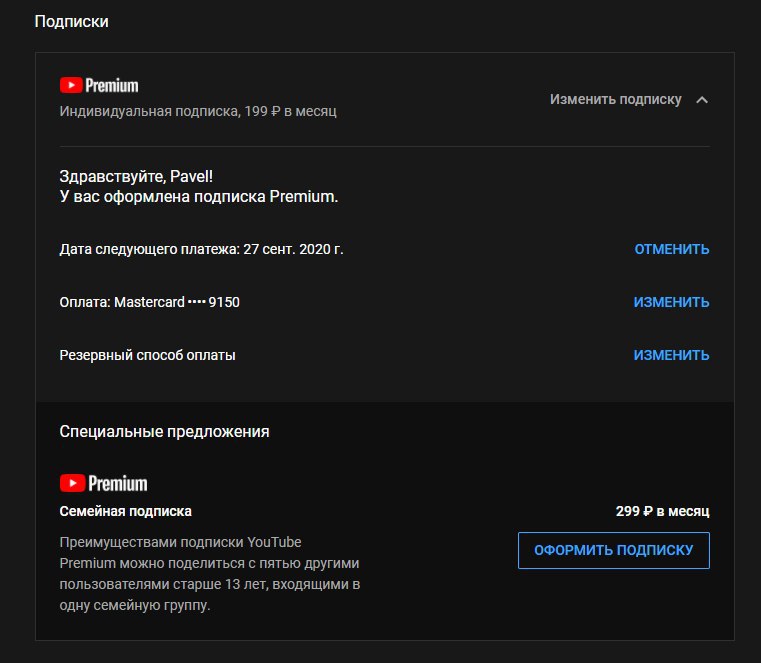Click 'Резервный способ оплаты' text
The width and height of the screenshot is (761, 663).
coord(148,355)
